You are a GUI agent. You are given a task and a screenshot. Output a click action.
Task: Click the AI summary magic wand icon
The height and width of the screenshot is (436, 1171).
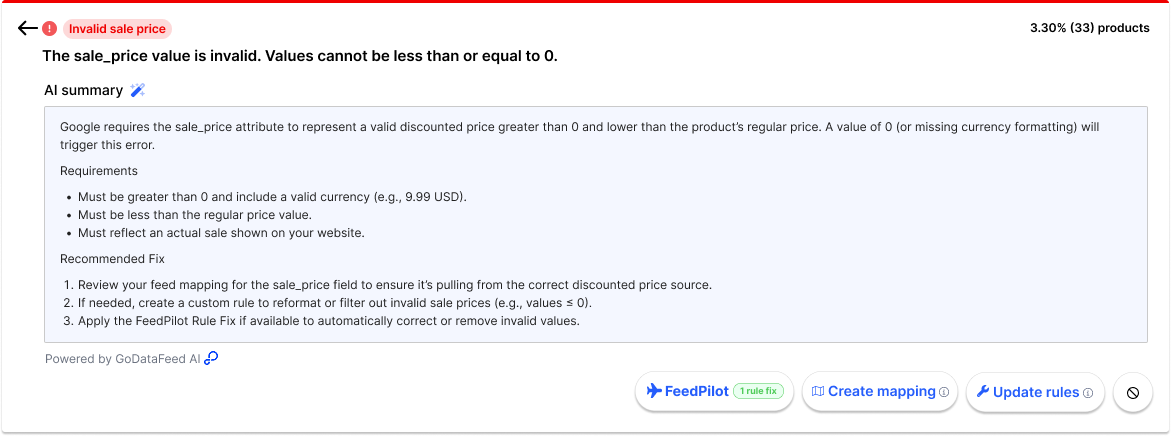(138, 91)
